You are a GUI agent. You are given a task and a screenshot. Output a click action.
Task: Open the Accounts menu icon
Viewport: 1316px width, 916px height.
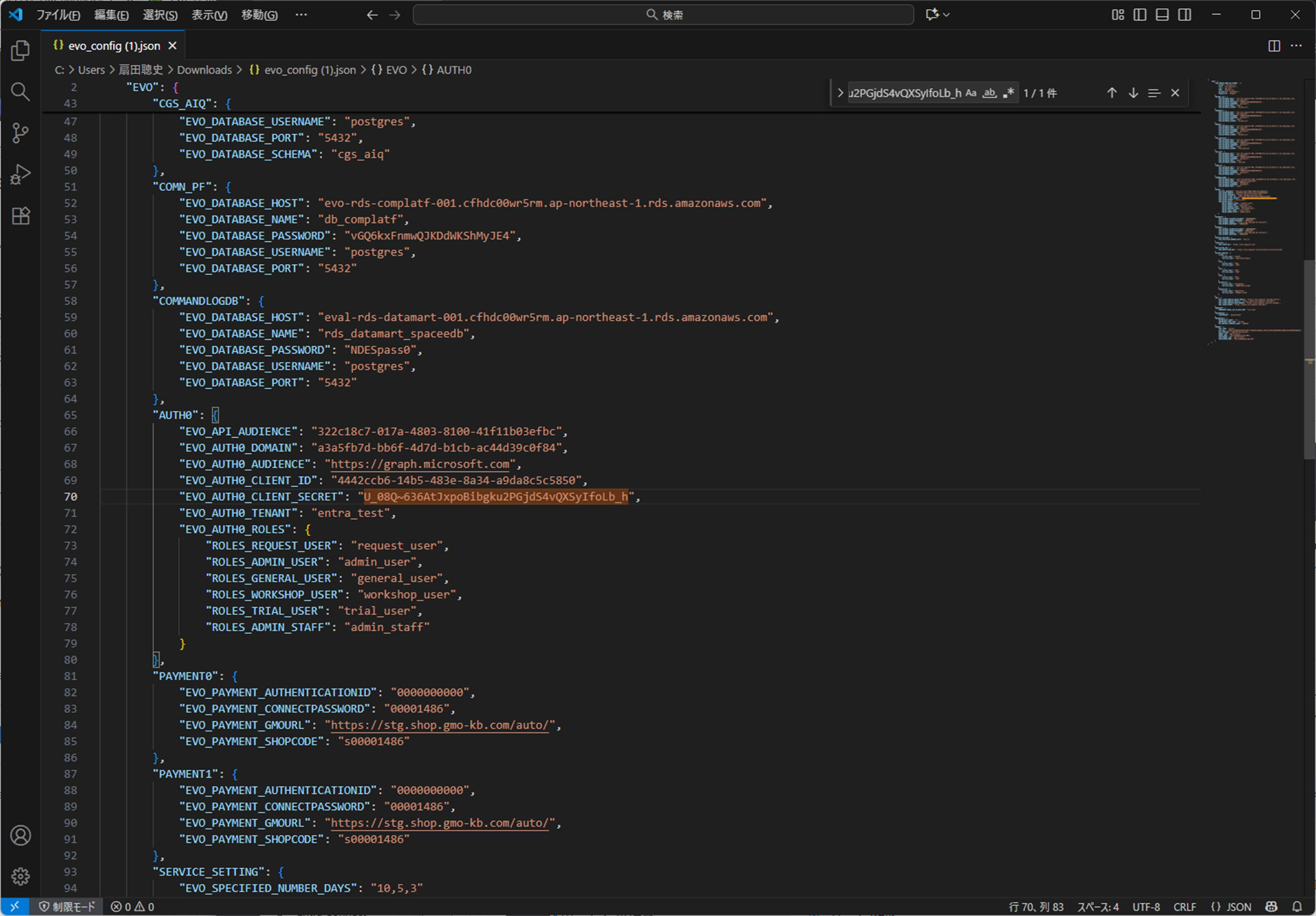pyautogui.click(x=21, y=835)
